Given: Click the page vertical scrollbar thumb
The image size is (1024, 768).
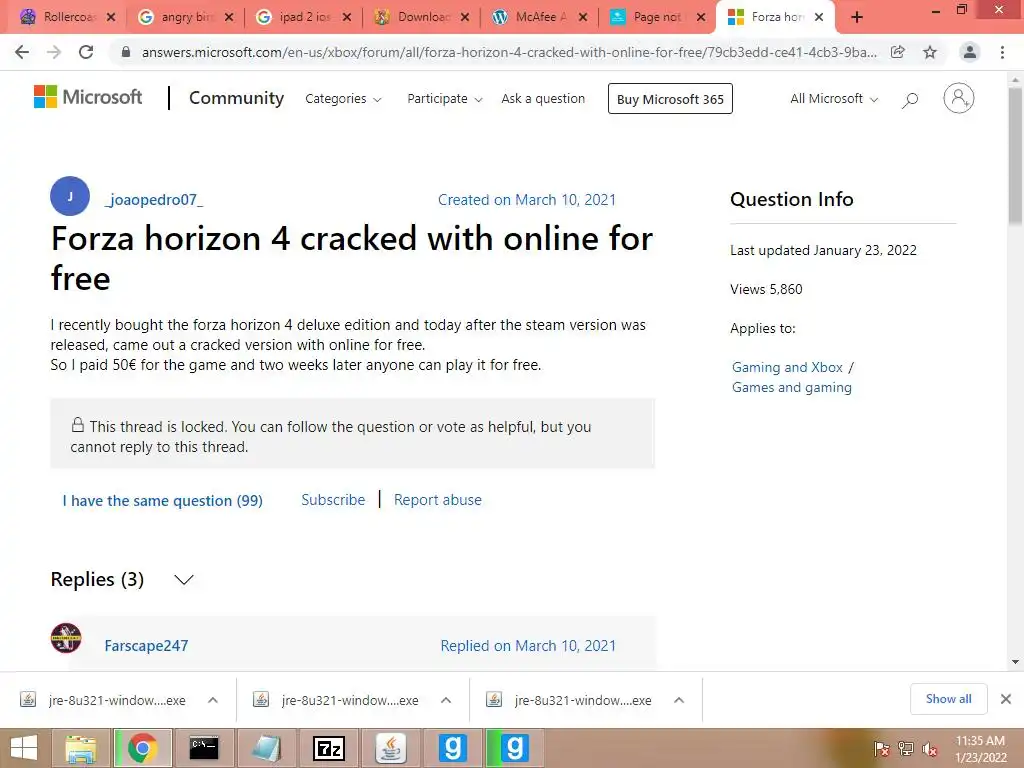Looking at the screenshot, I should coord(1015,157).
